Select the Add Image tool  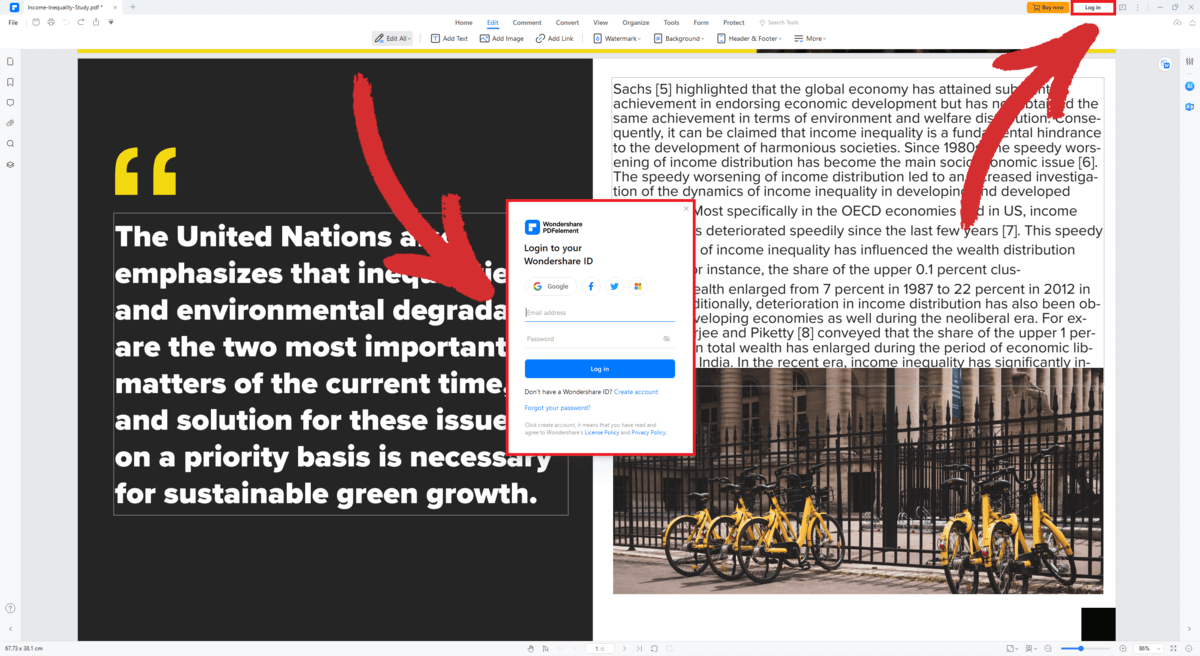coord(501,38)
